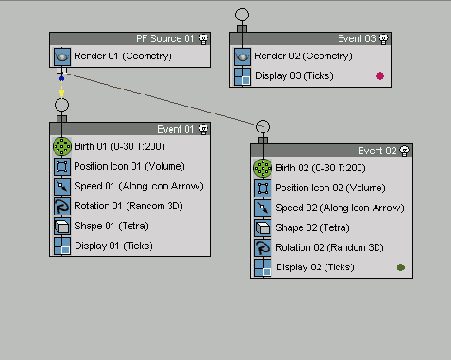Image resolution: width=451 pixels, height=360 pixels.
Task: Click the Rotation 01 operator icon
Action: 62,206
